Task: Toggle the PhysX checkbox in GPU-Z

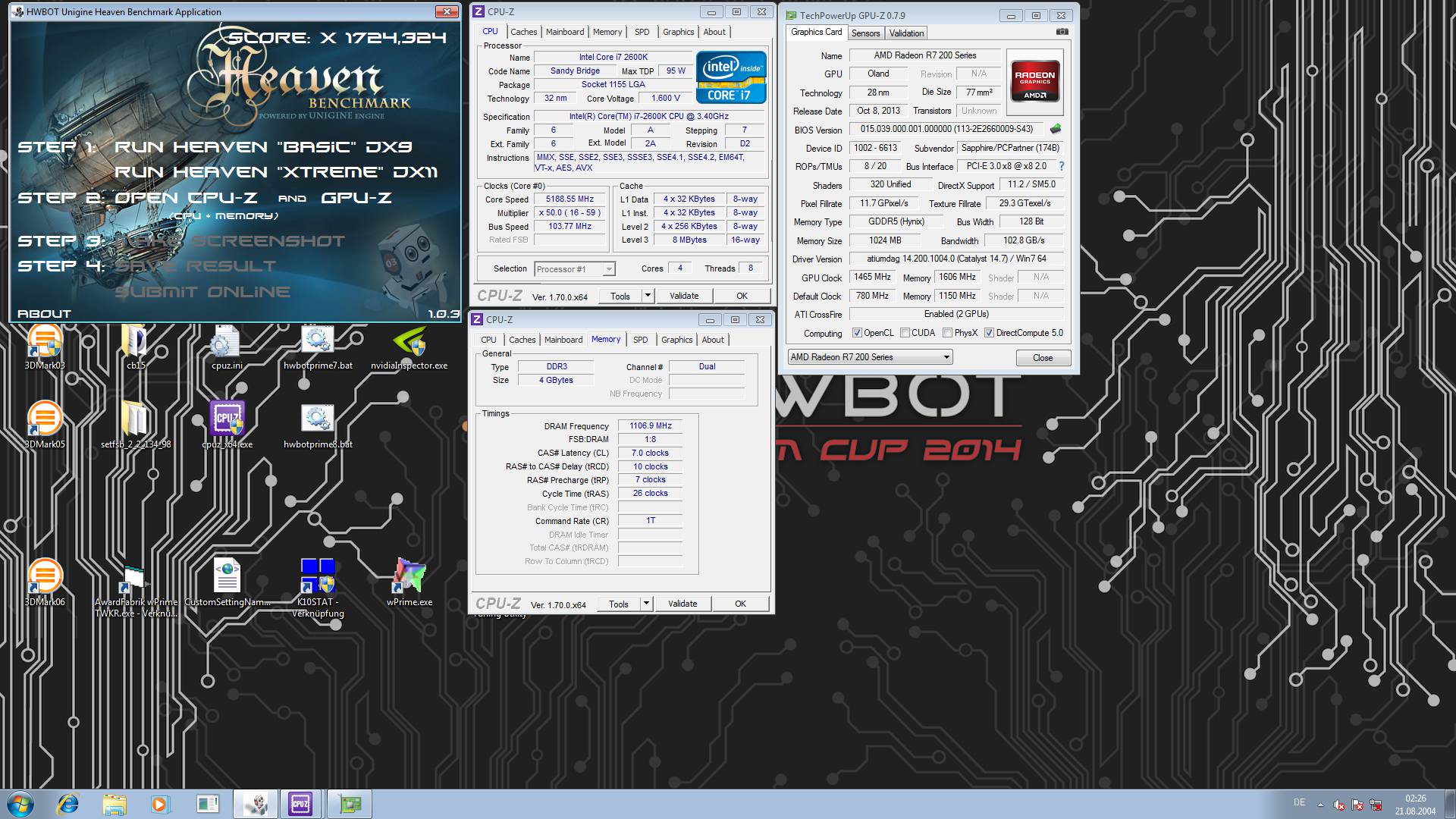Action: click(x=947, y=333)
